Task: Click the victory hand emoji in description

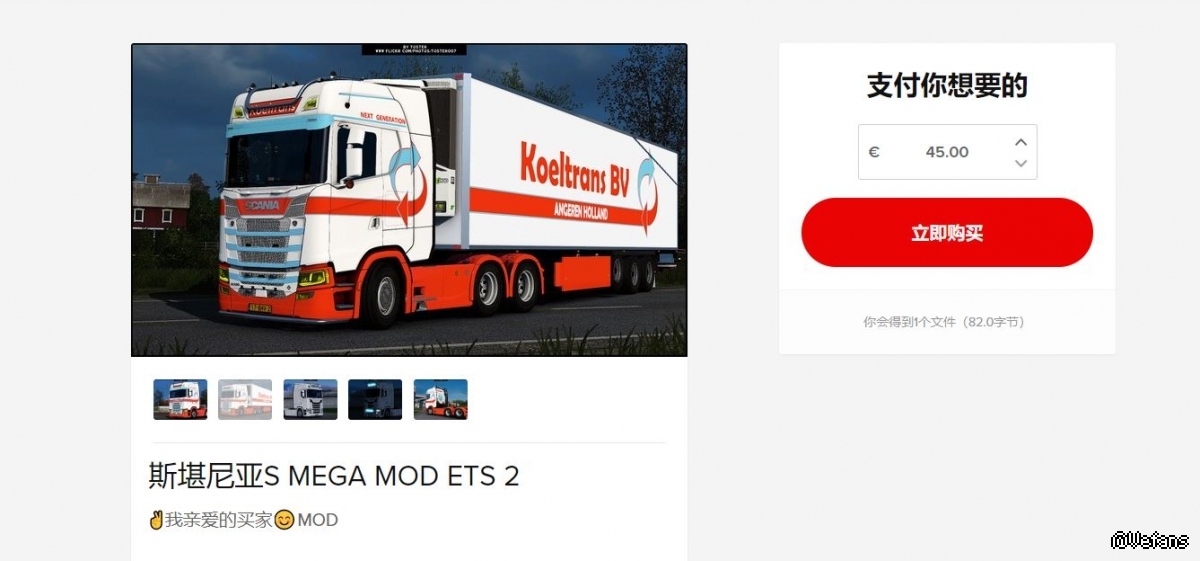Action: pos(156,520)
